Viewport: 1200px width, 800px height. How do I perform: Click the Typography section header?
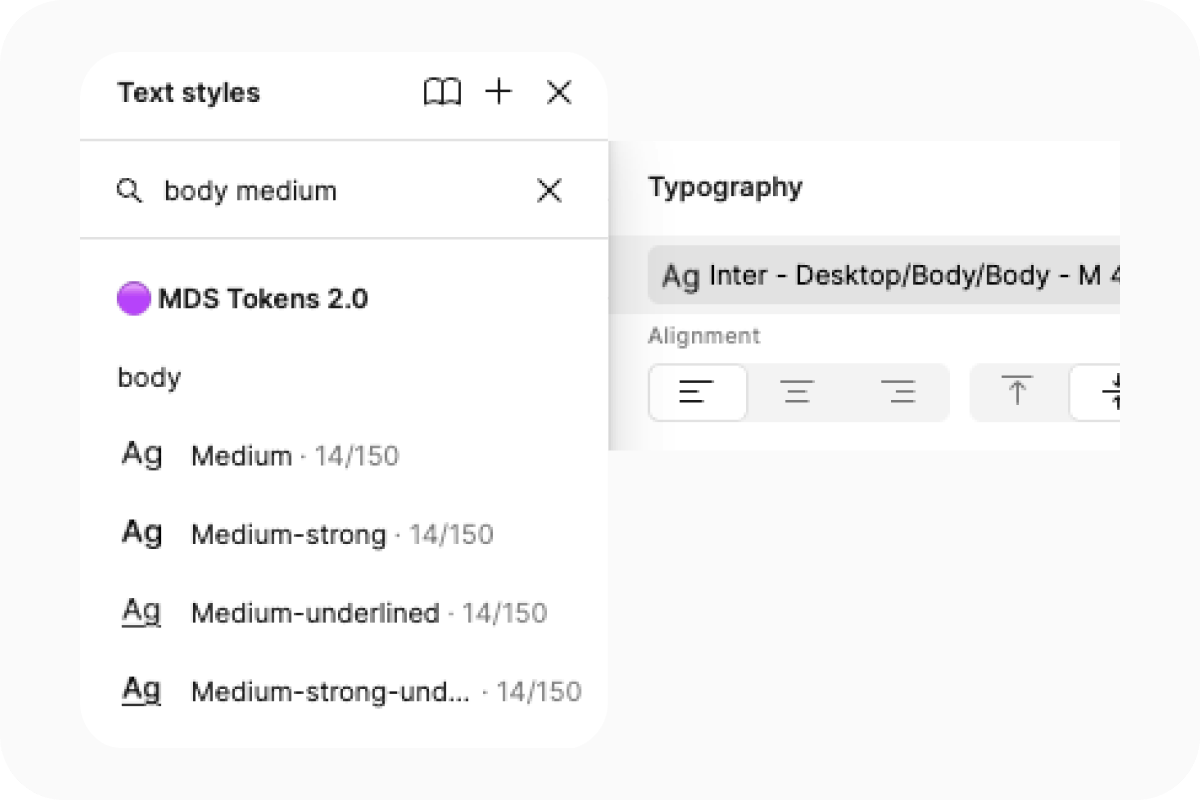tap(726, 186)
